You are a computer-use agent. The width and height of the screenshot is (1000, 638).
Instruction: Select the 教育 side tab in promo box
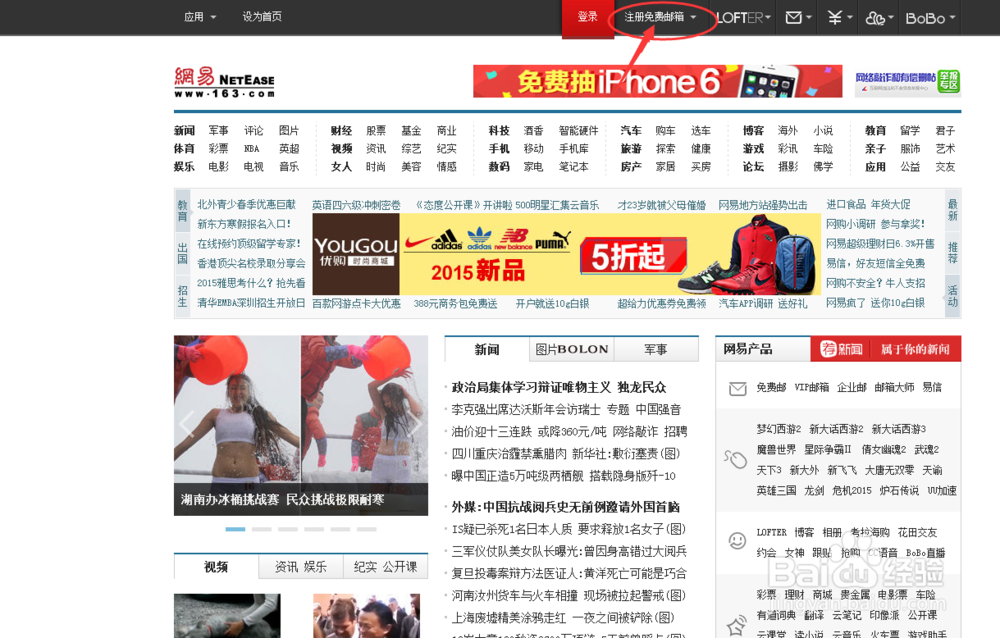(182, 211)
